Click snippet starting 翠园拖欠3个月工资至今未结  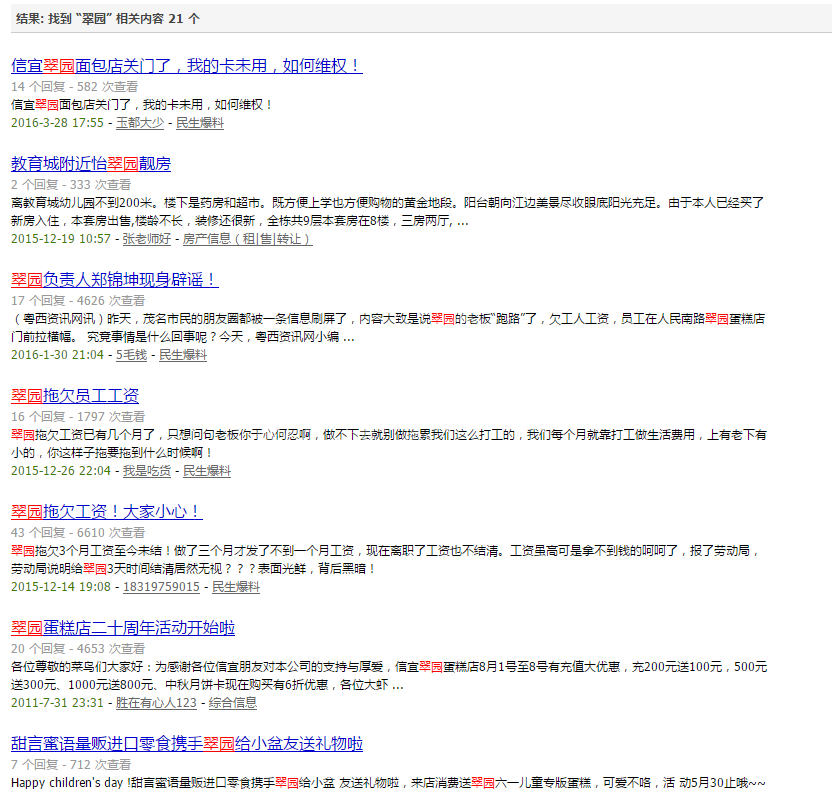pyautogui.click(x=386, y=560)
